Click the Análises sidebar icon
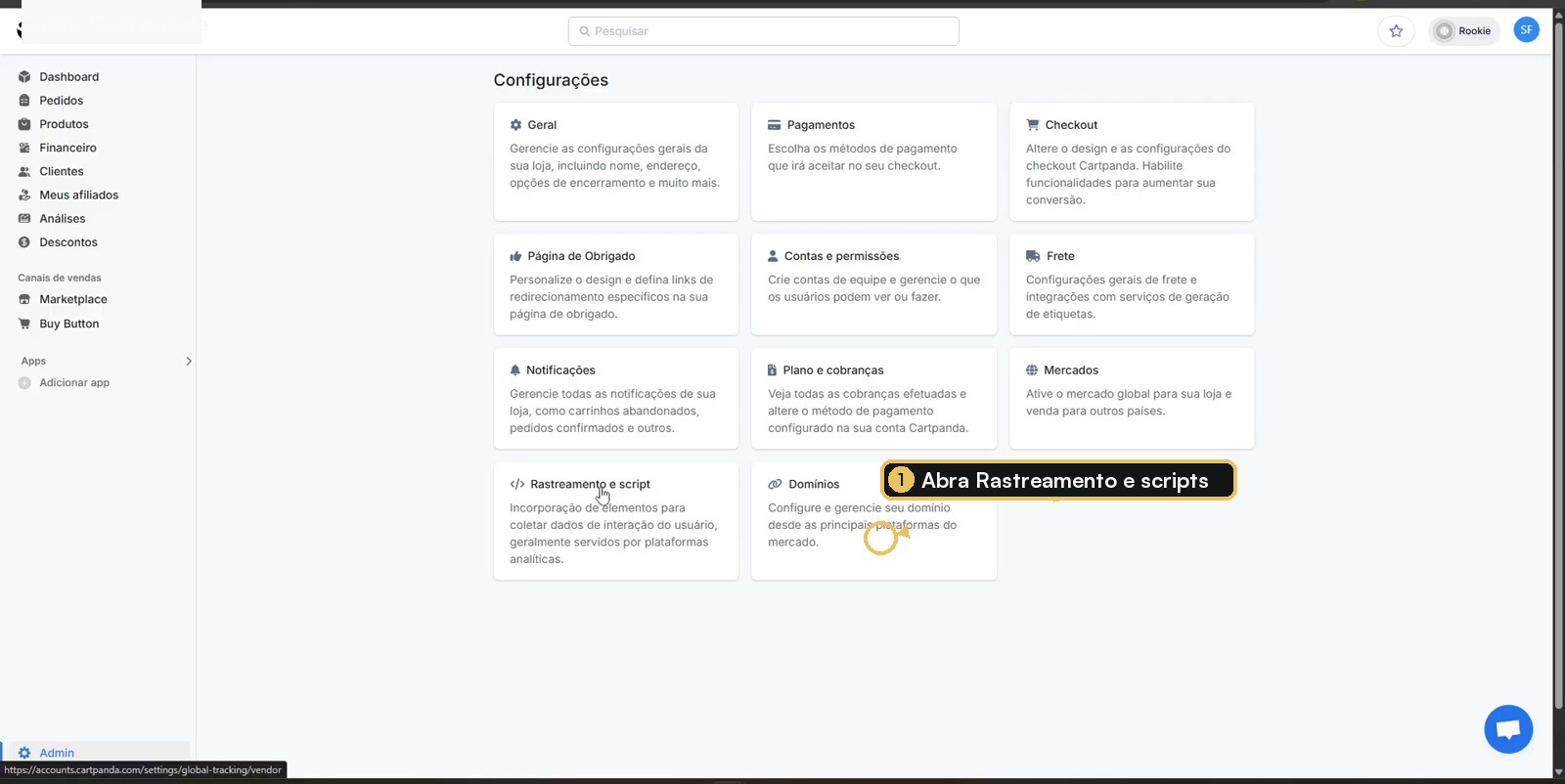The image size is (1565, 784). pos(24,218)
